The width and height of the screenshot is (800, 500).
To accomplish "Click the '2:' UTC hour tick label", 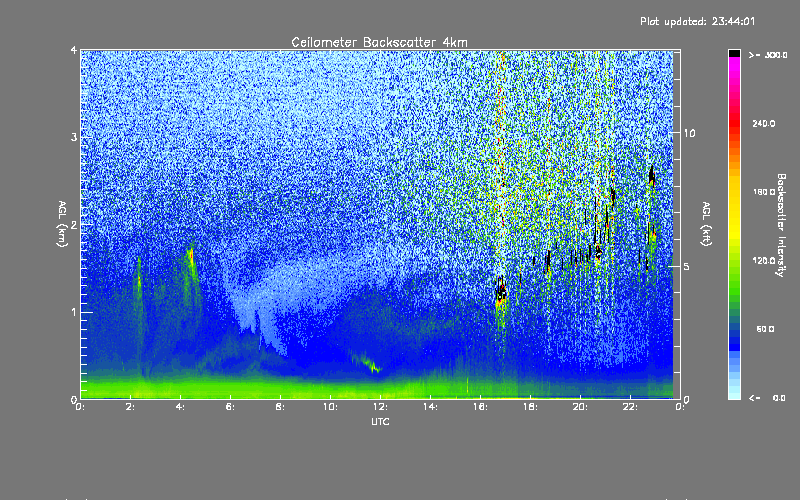I will point(130,407).
